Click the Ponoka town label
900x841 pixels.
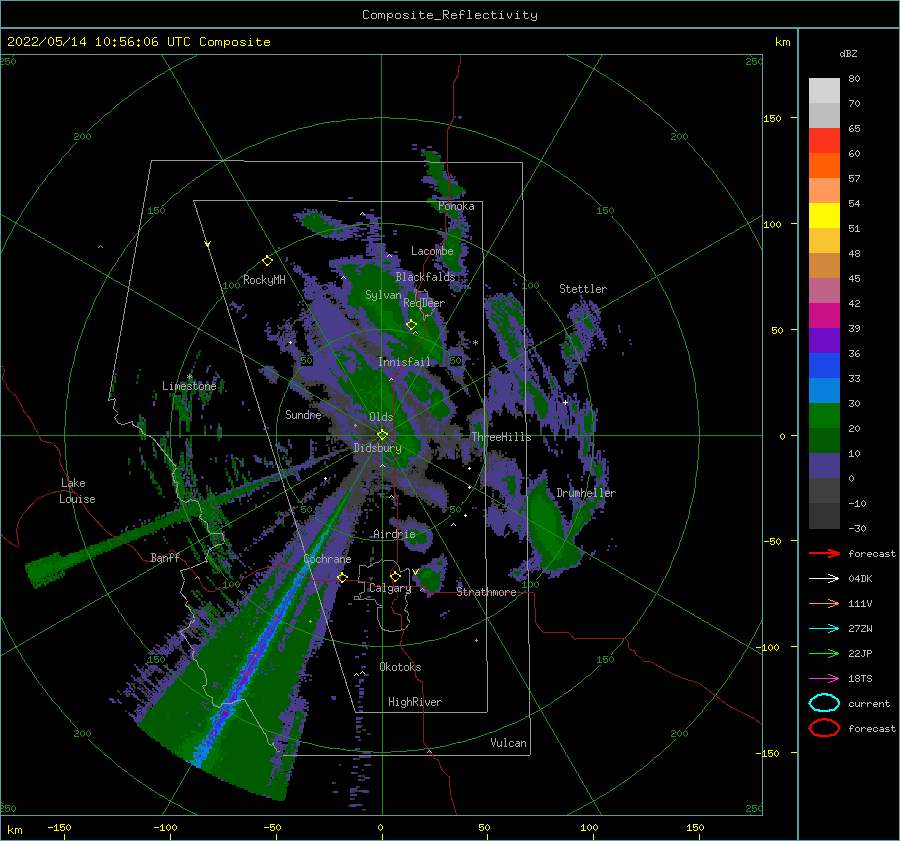coord(456,206)
